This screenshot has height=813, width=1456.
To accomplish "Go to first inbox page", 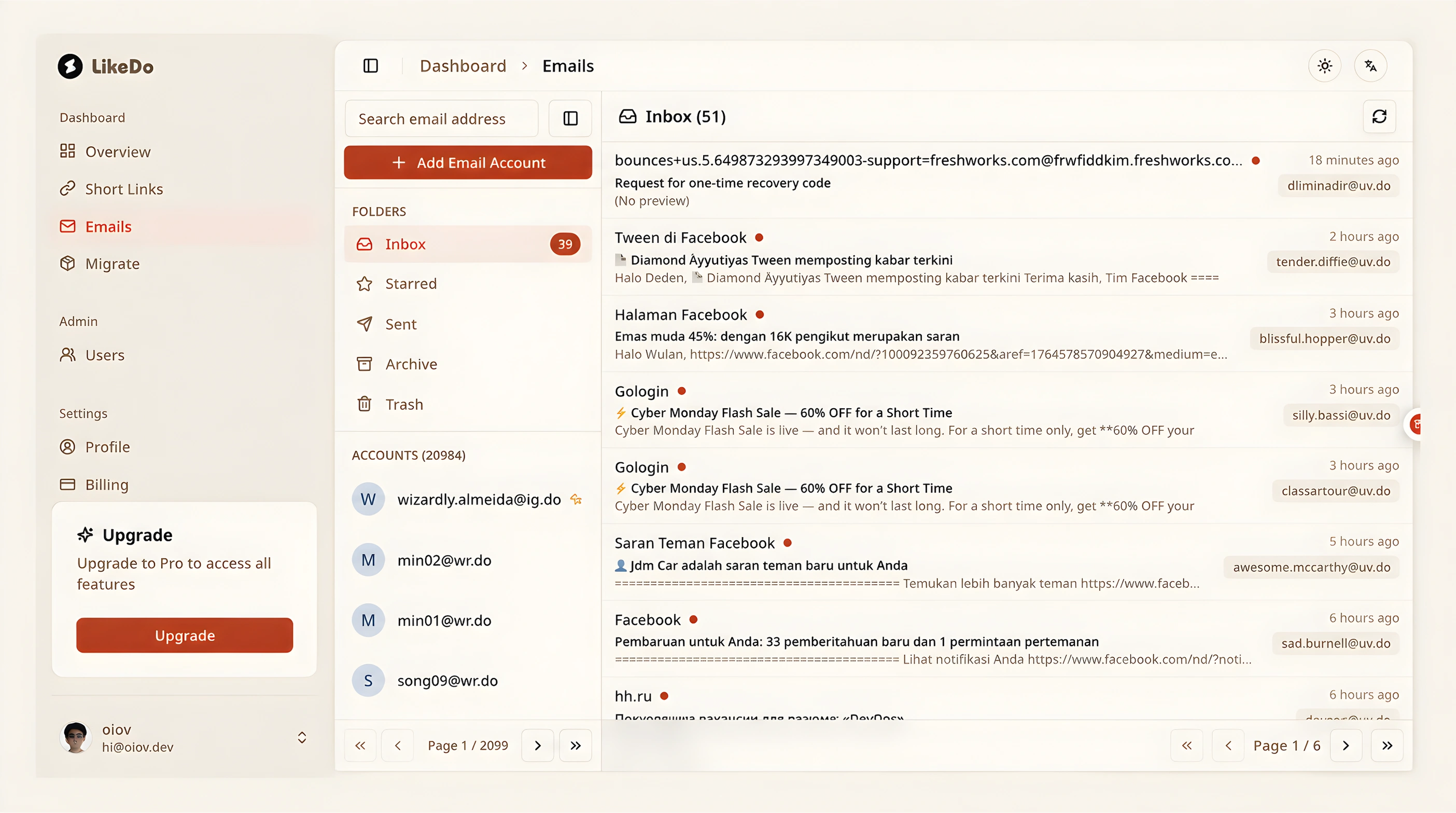I will point(1186,745).
